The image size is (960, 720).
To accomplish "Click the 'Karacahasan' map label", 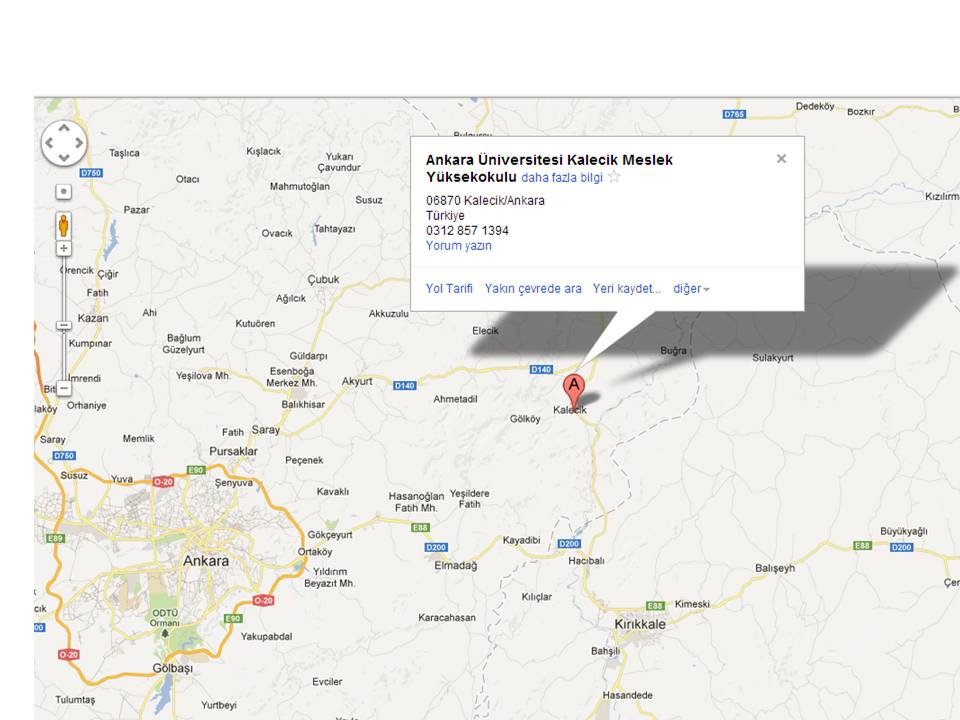I will [447, 618].
